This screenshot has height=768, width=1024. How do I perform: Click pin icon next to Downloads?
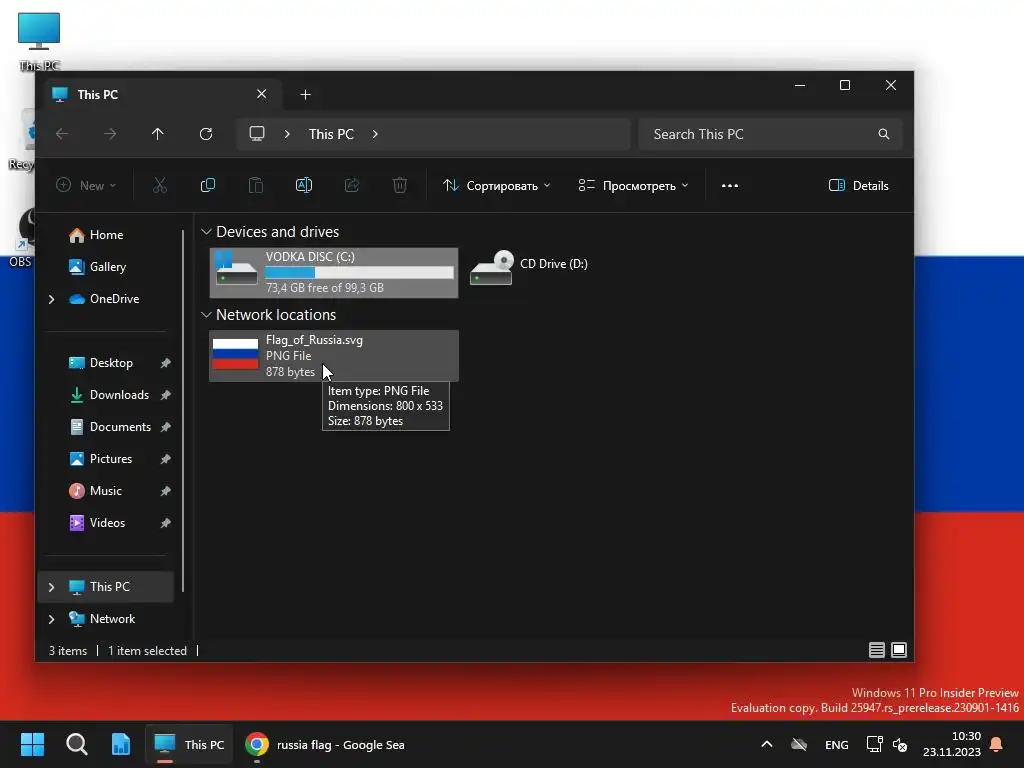166,395
